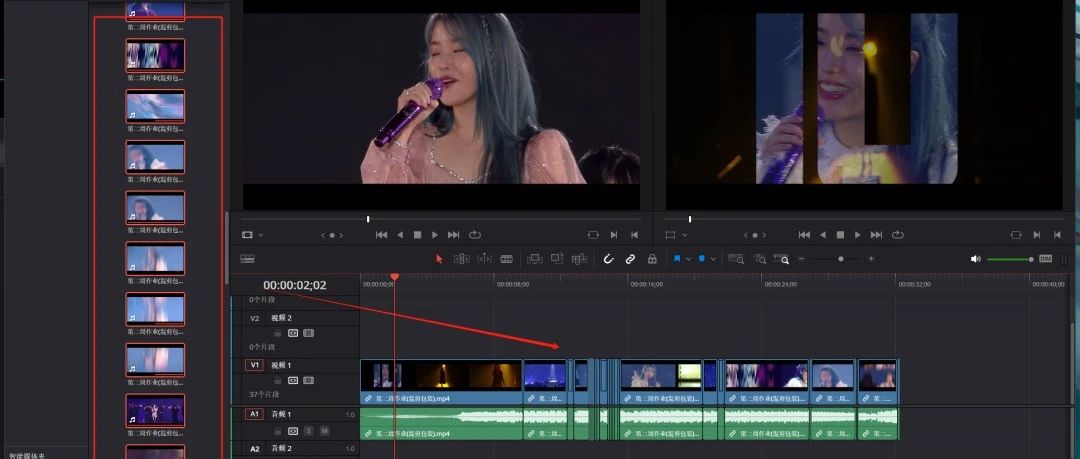Image resolution: width=1080 pixels, height=459 pixels.
Task: Stop playback in the source viewer
Action: 417,235
